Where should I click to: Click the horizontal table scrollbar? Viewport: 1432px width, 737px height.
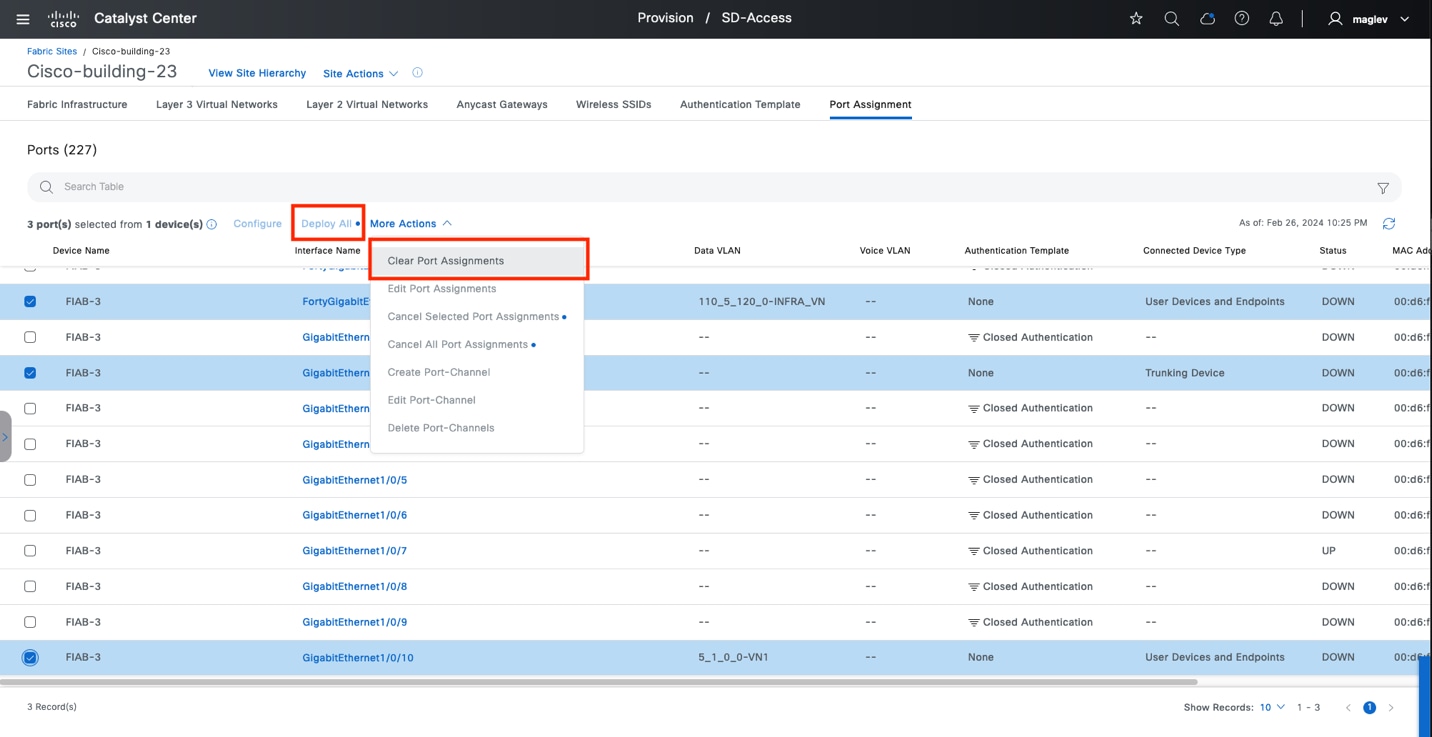tap(600, 682)
